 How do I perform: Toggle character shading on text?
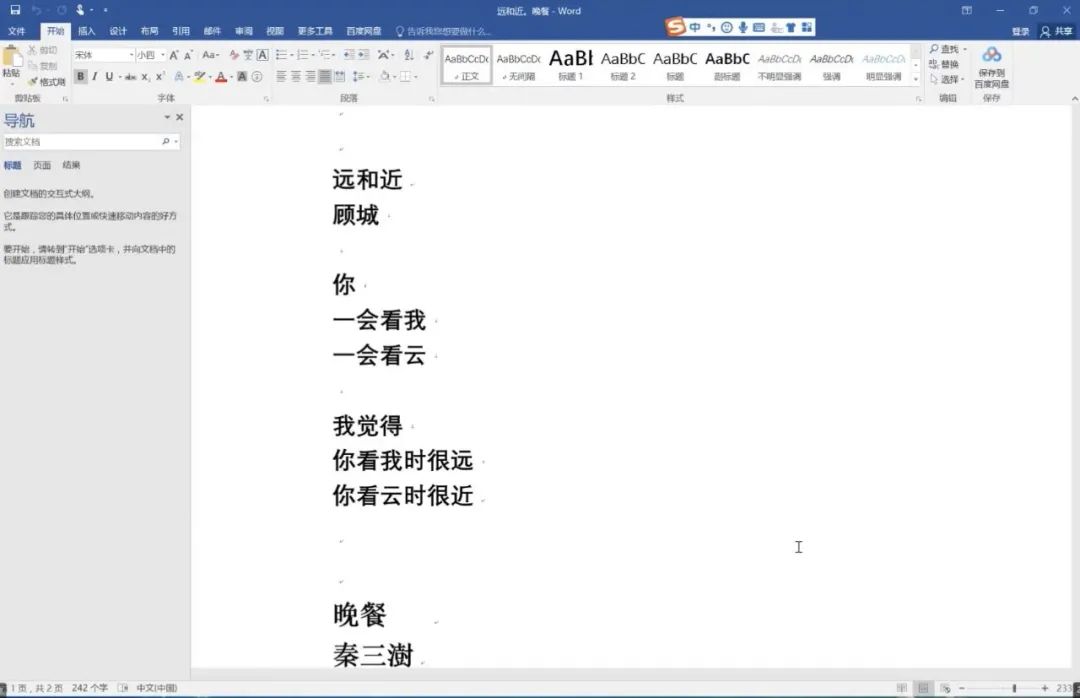(x=242, y=76)
